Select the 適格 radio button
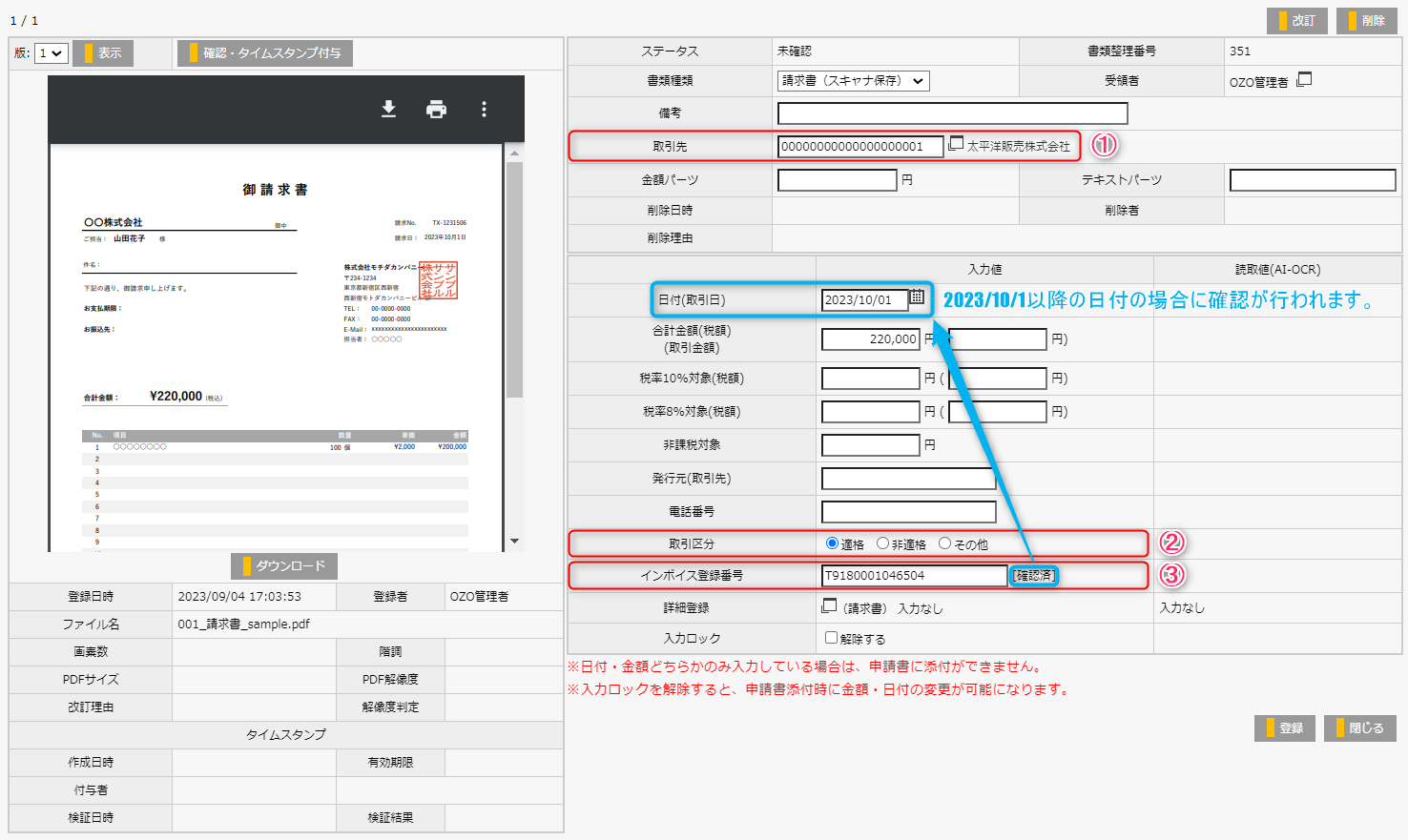 click(832, 543)
